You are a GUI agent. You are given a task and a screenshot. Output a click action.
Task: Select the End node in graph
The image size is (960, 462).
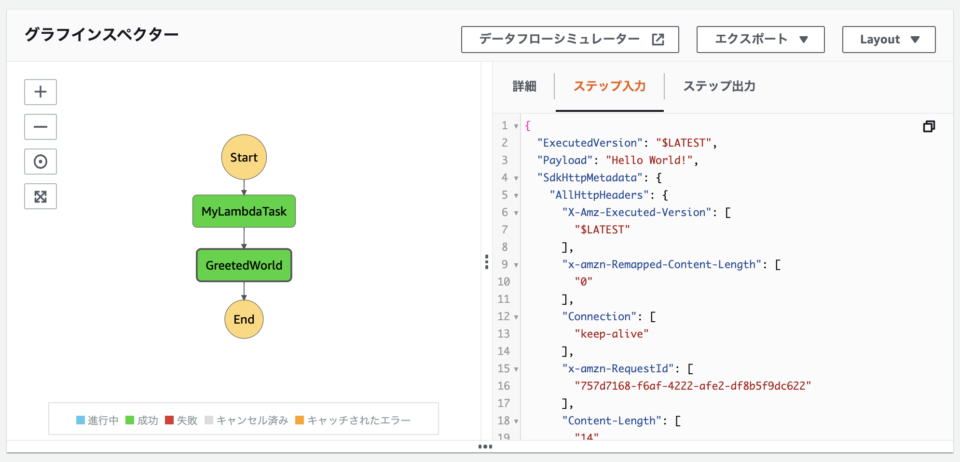244,319
